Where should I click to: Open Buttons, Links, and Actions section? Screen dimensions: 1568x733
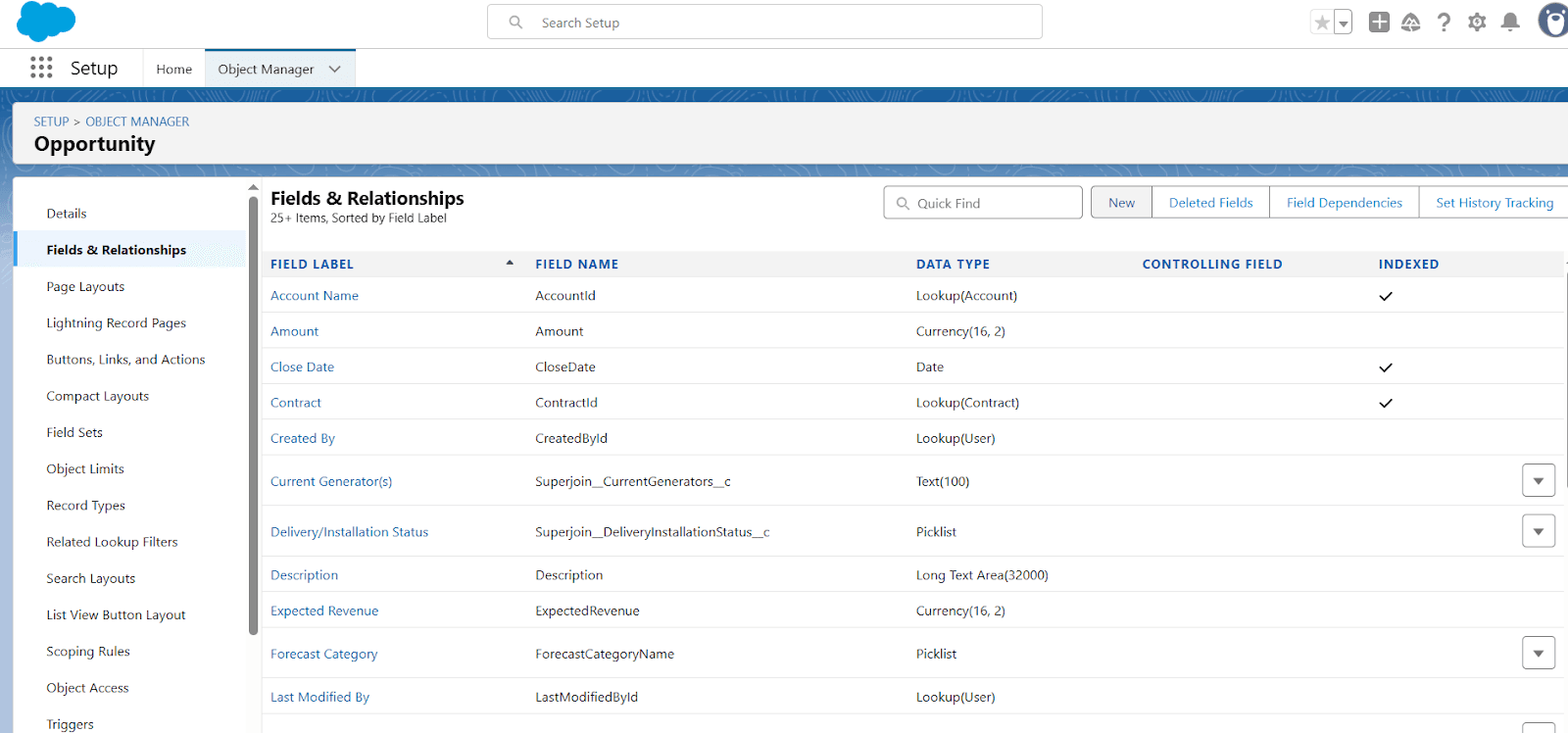125,360
